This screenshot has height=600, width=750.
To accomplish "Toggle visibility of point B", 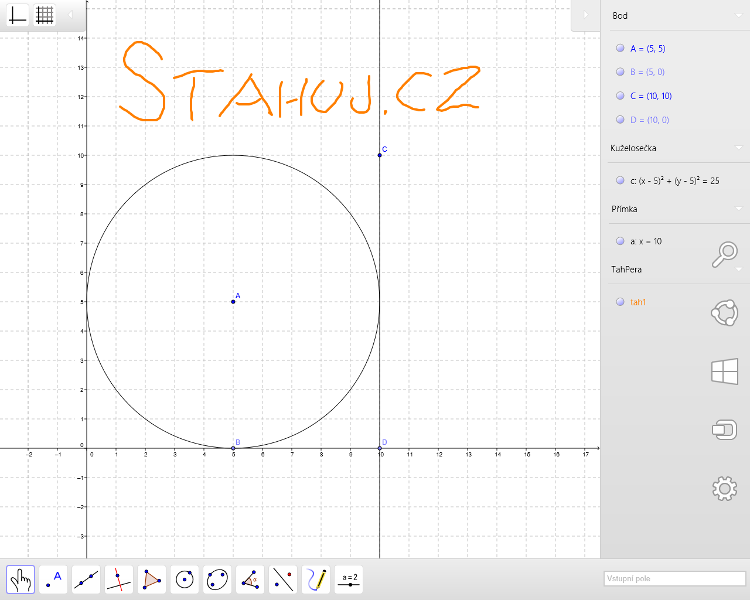I will click(x=620, y=72).
